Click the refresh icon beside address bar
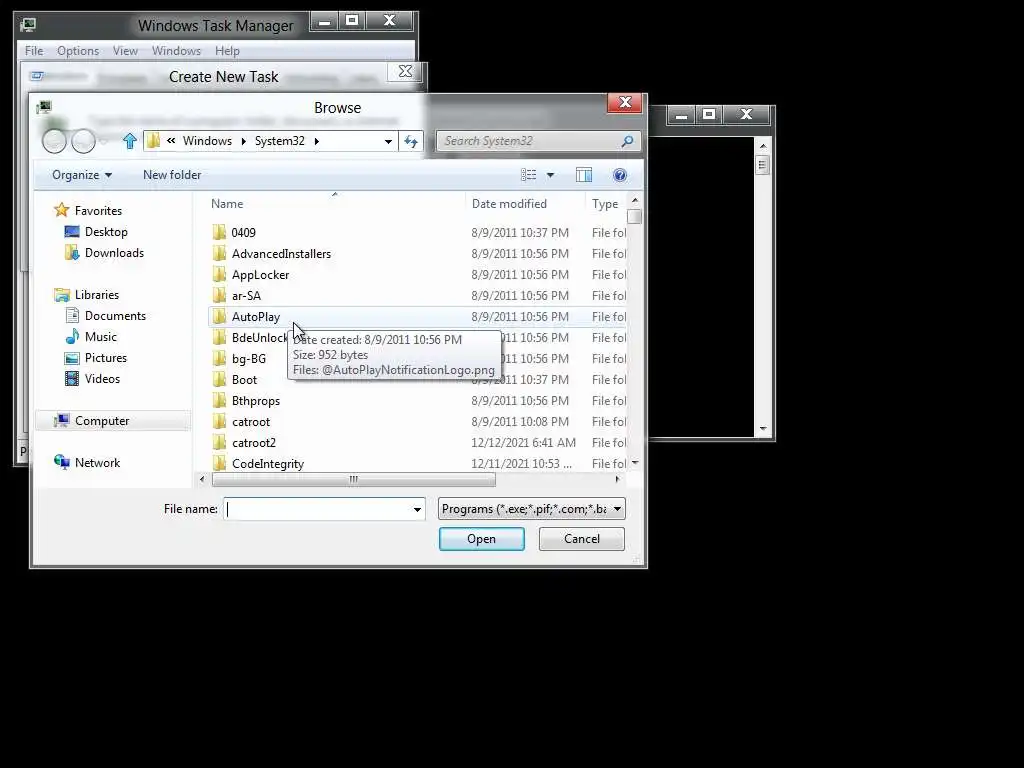This screenshot has height=768, width=1024. coord(411,141)
